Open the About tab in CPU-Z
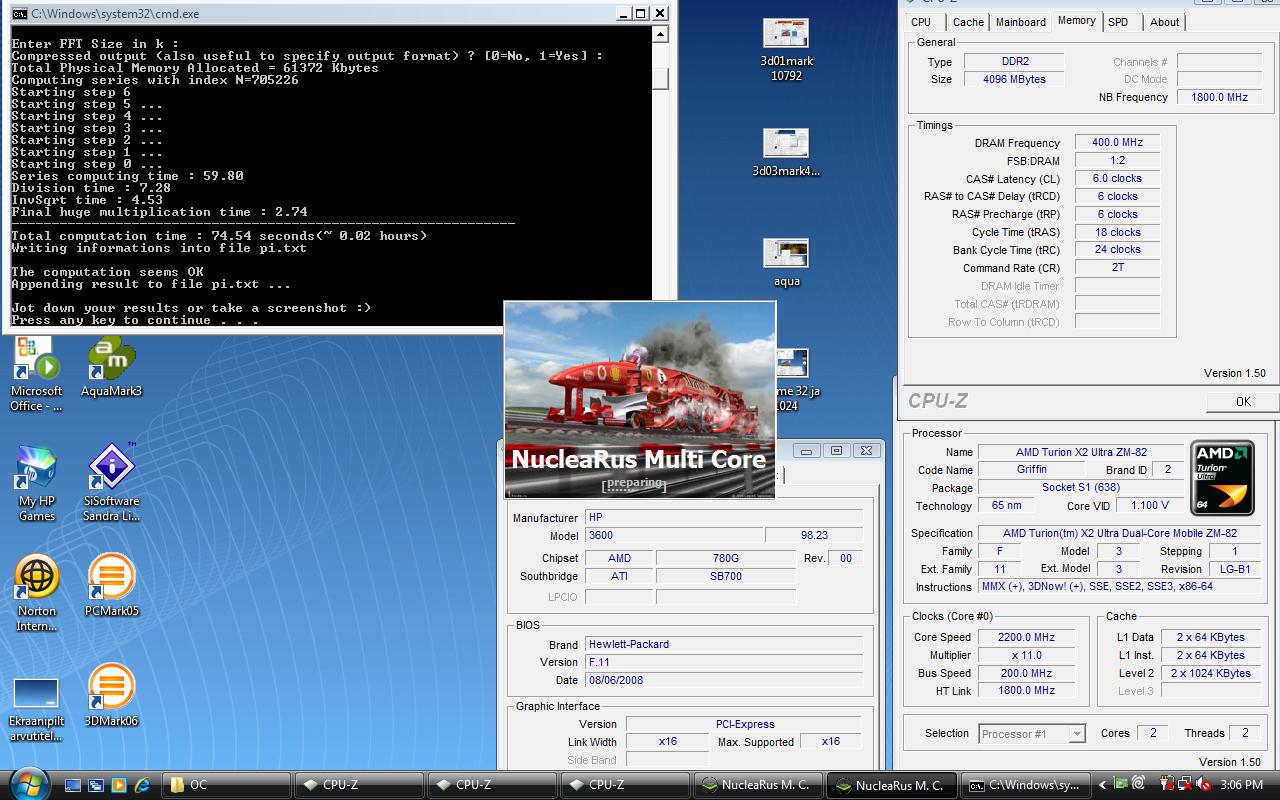Image resolution: width=1280 pixels, height=800 pixels. point(1164,22)
